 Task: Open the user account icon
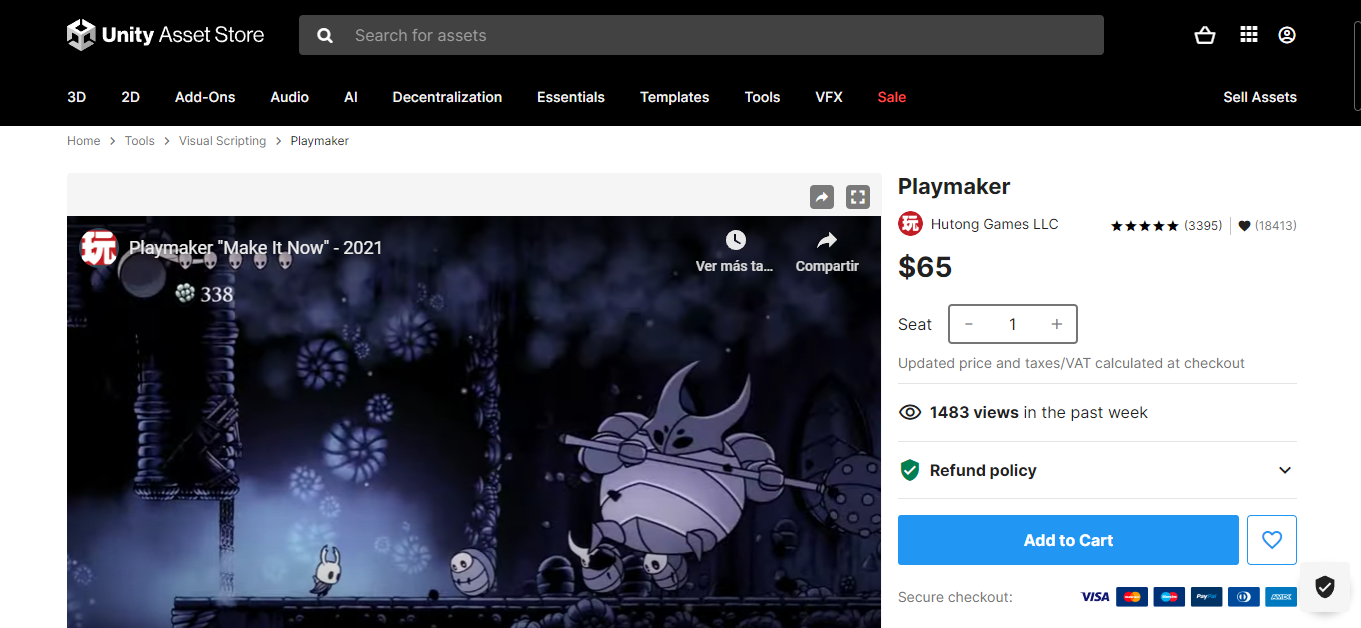[1287, 35]
